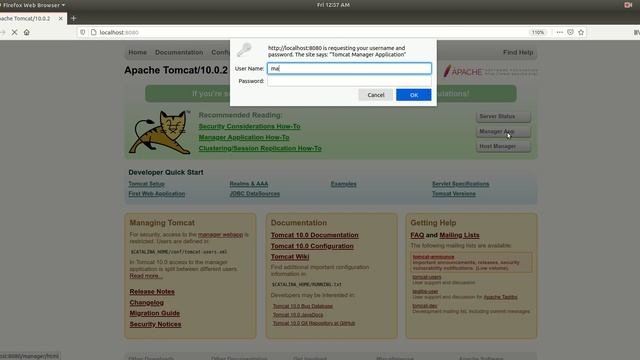Viewport: 640px width, 360px height.
Task: Open tomcat-announce mailing list link
Action: (433, 257)
